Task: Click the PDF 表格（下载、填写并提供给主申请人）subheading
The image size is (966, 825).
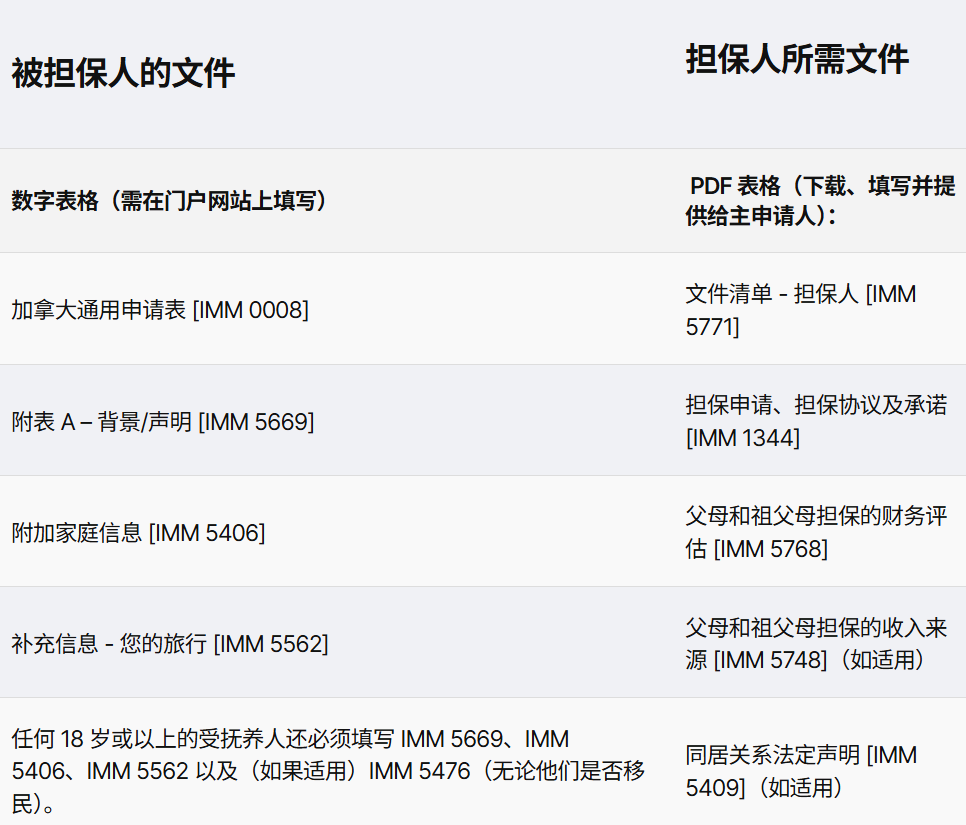Action: pos(821,201)
